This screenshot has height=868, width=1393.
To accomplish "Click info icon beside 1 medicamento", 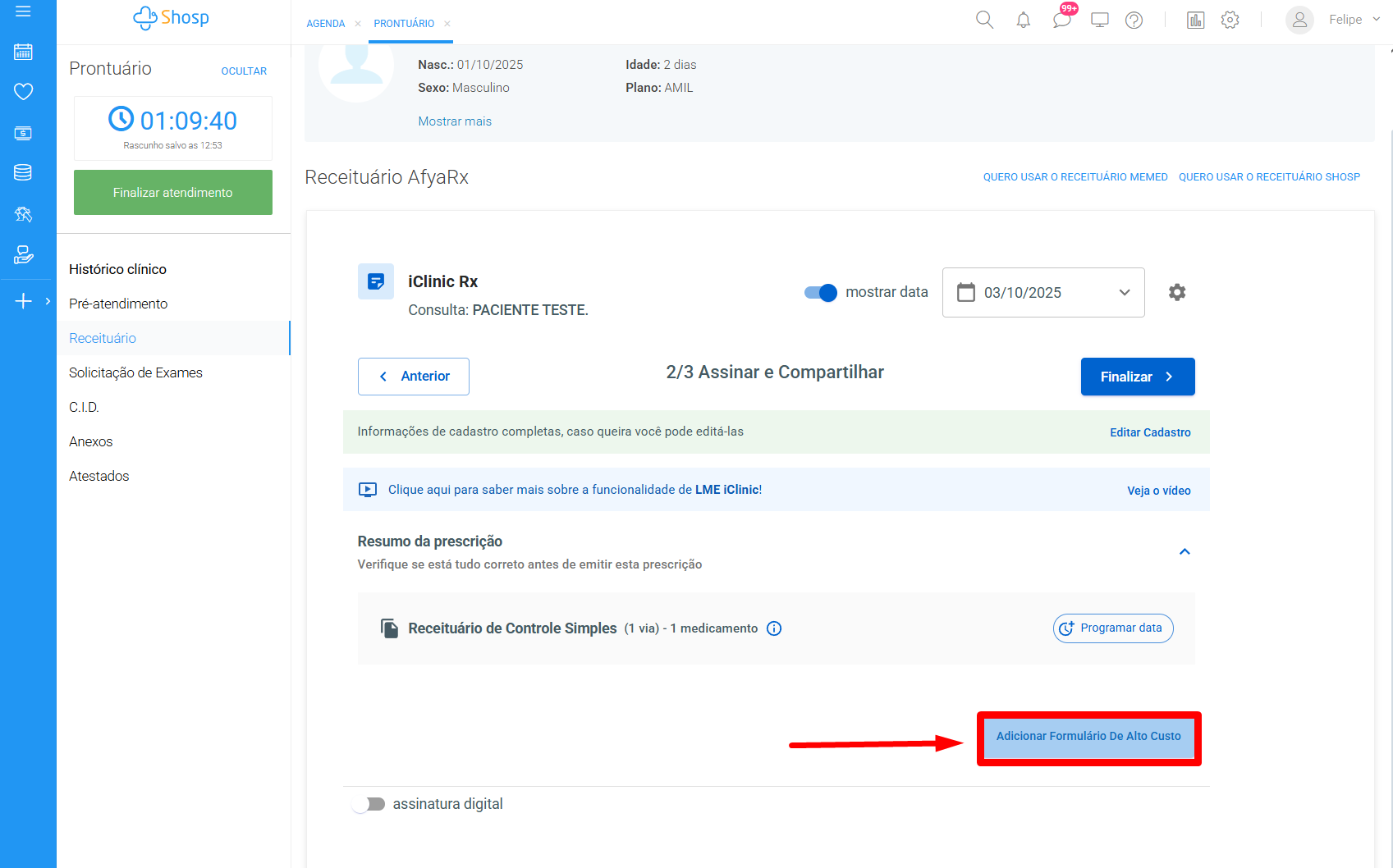I will click(x=773, y=628).
